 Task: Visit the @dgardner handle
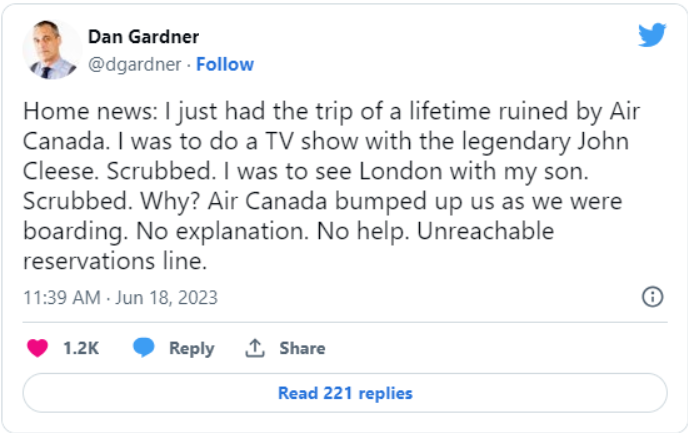click(135, 65)
